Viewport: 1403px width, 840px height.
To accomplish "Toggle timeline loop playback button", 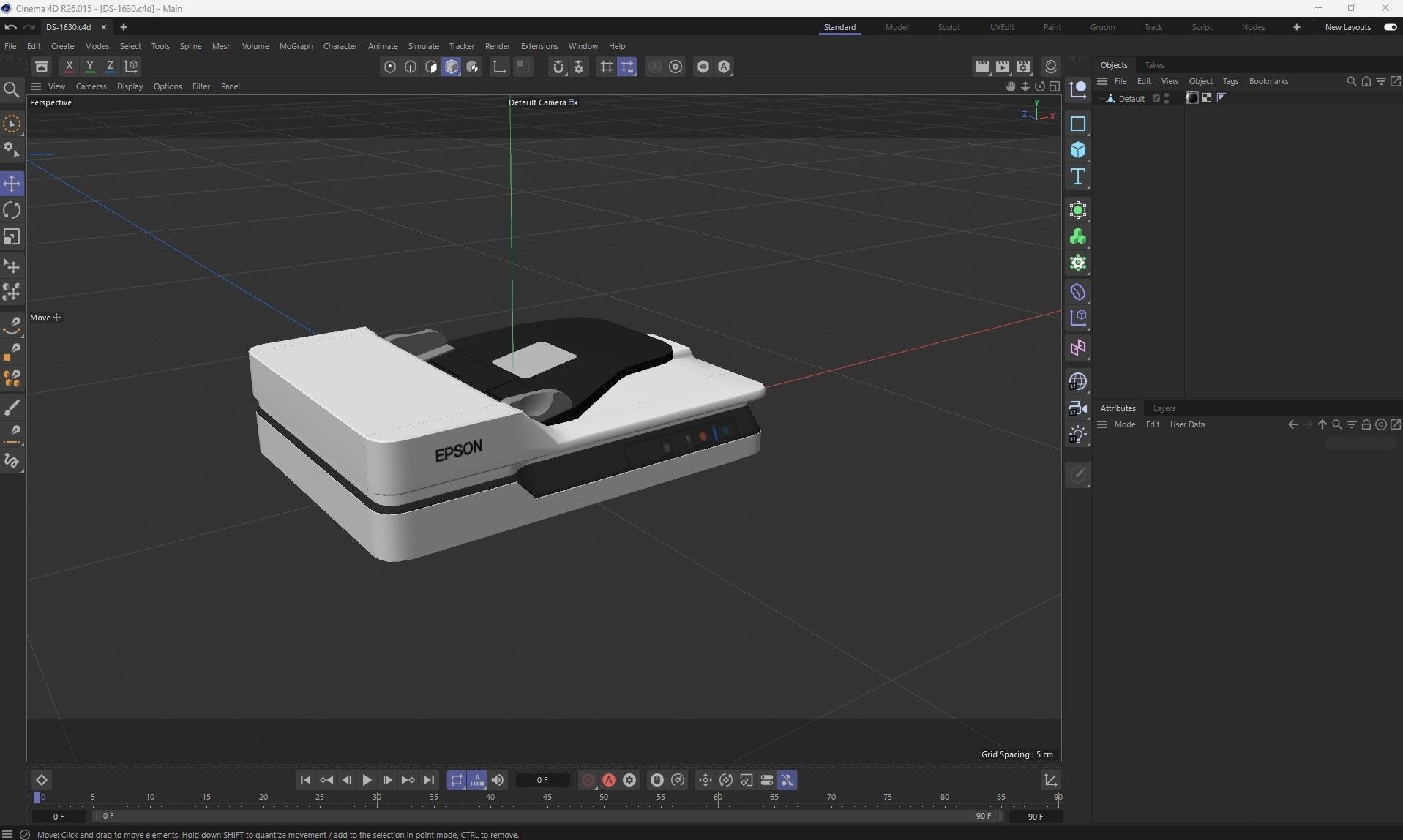I will (x=456, y=780).
